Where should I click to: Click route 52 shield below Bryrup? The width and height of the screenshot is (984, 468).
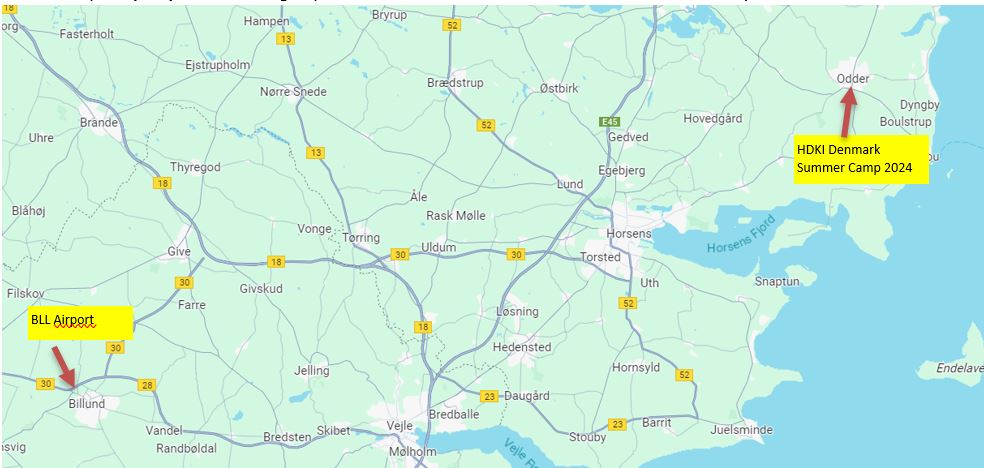[x=451, y=25]
